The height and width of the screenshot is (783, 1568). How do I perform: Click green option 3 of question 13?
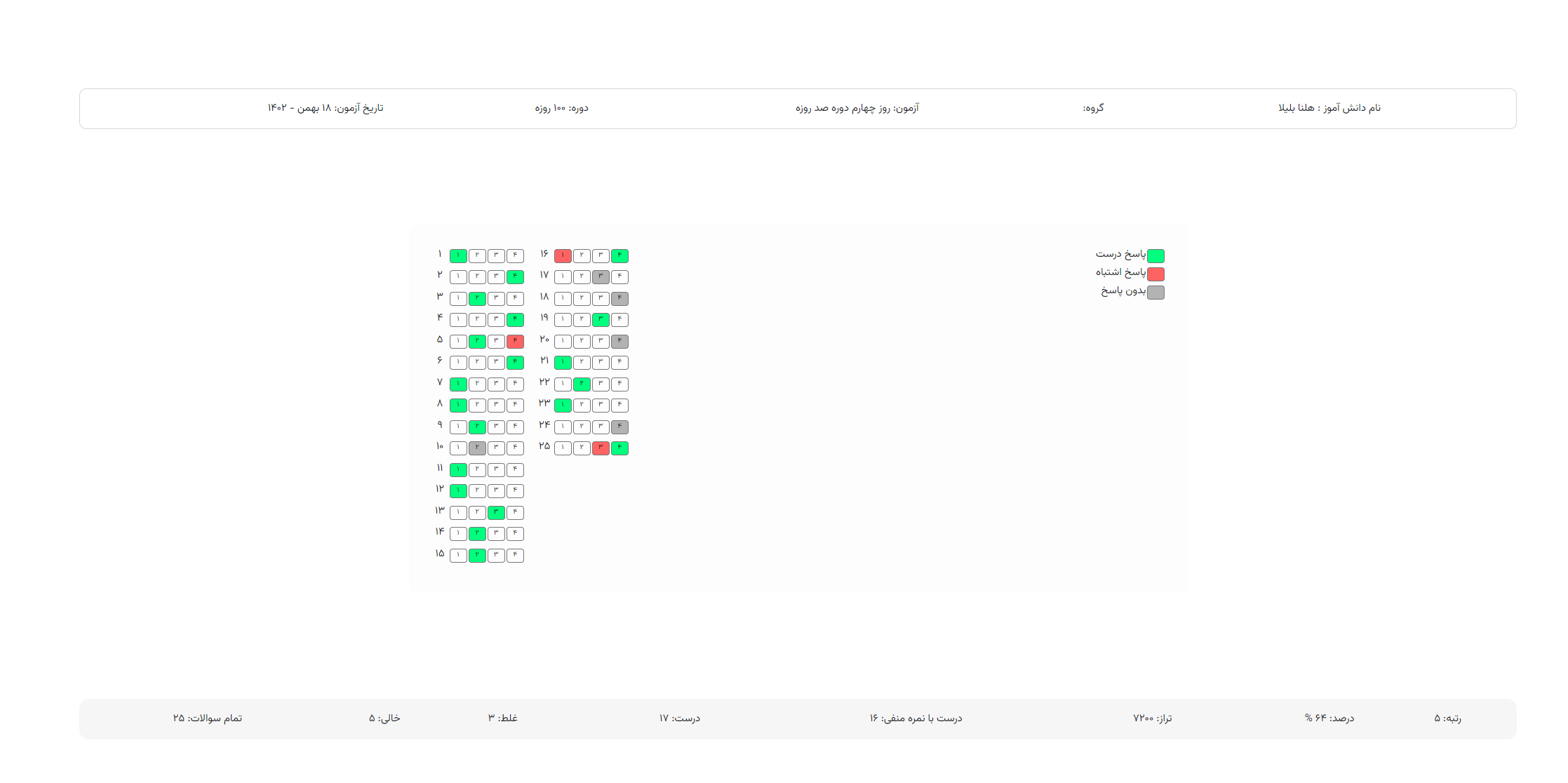click(496, 512)
